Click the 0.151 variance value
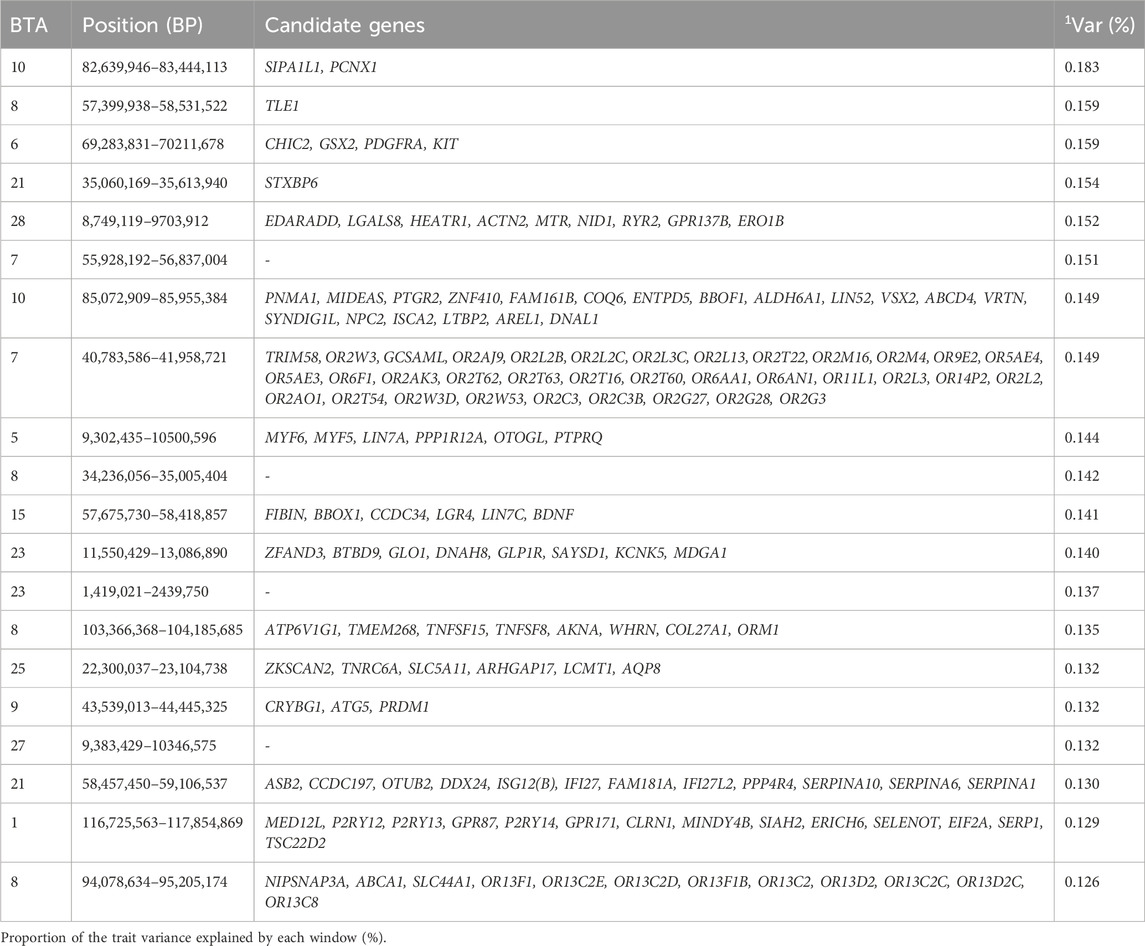Image resolution: width=1145 pixels, height=946 pixels. tap(1081, 260)
